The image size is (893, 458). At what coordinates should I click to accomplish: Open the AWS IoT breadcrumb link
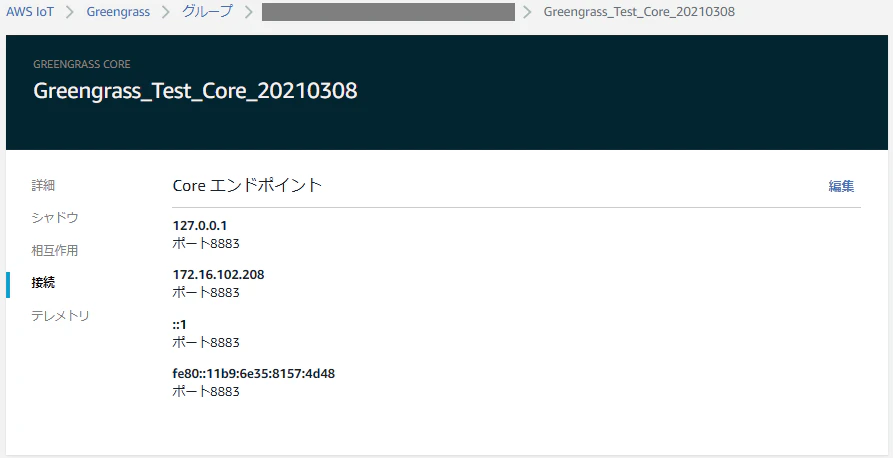[30, 12]
